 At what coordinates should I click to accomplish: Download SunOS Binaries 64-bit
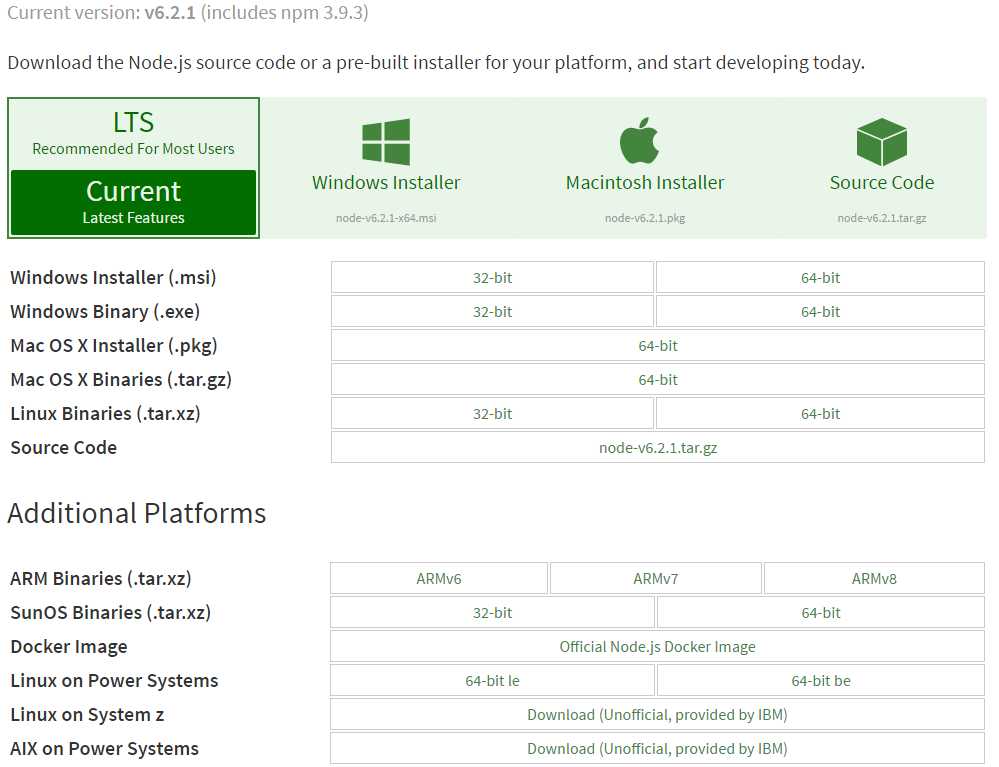coord(821,613)
